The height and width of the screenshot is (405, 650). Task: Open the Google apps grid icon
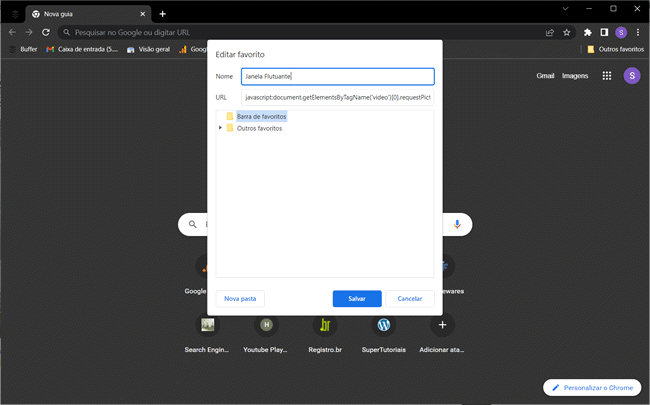pyautogui.click(x=607, y=76)
